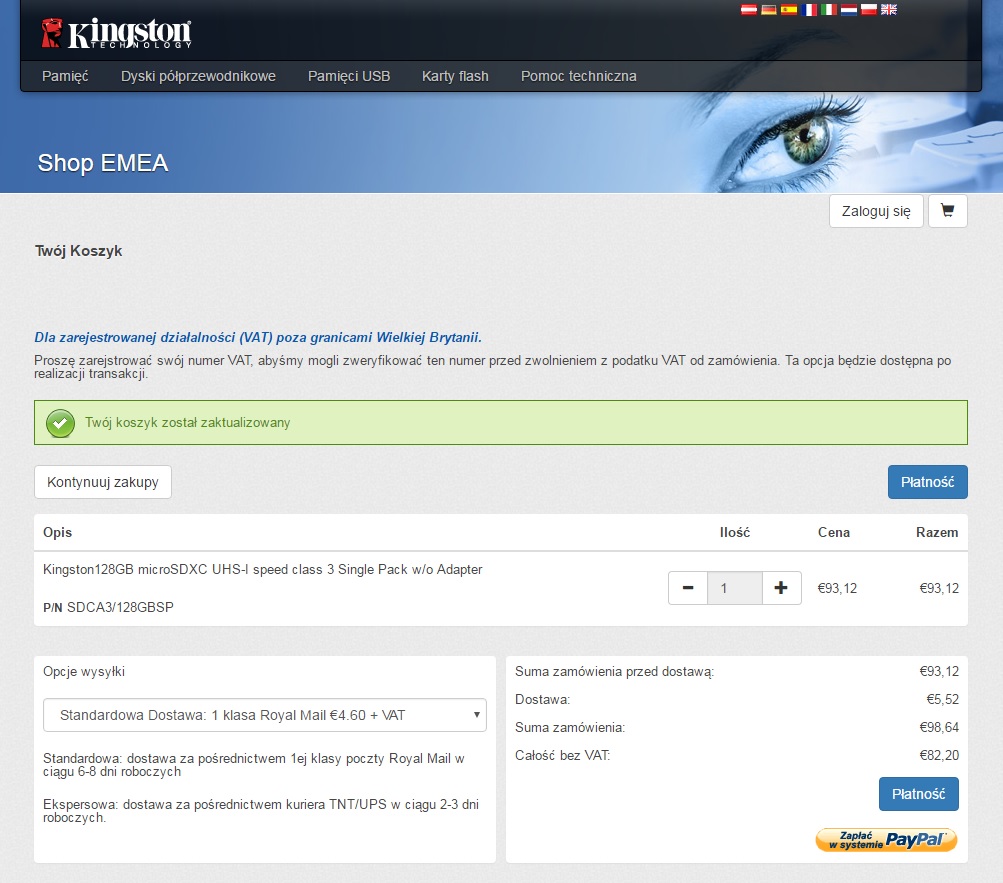Open the shopping cart icon button
This screenshot has height=883, width=1003.
click(x=947, y=211)
